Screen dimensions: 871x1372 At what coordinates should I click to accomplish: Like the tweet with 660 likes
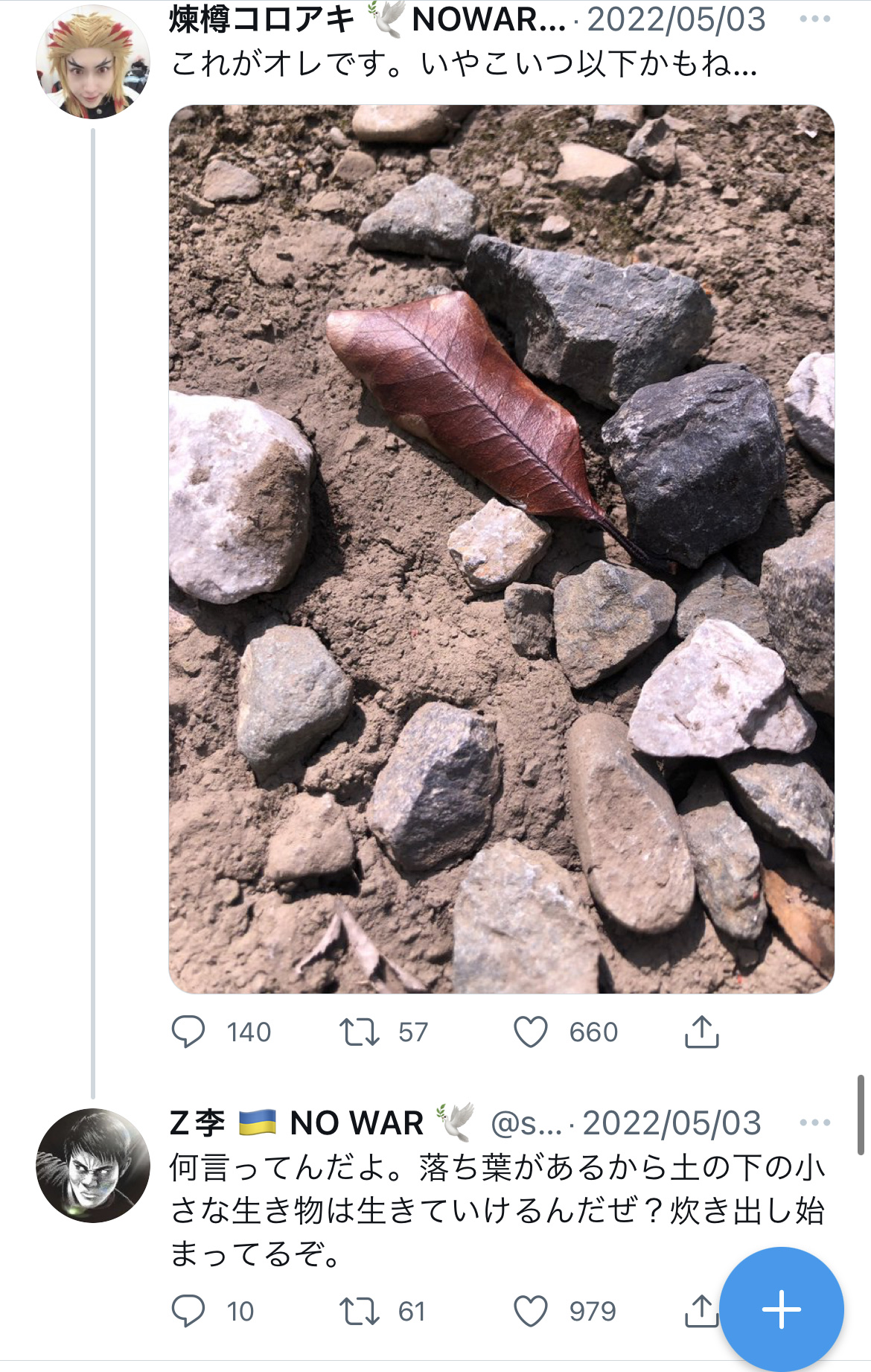pyautogui.click(x=531, y=1032)
